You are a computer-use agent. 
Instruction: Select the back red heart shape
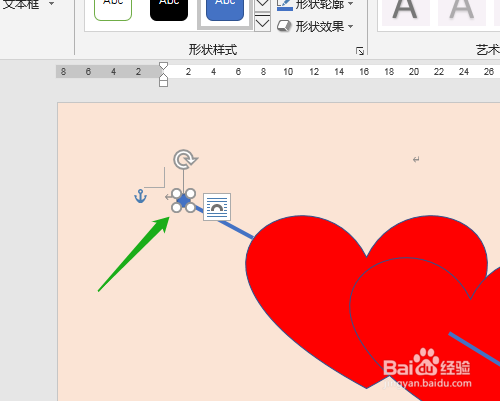click(x=300, y=283)
